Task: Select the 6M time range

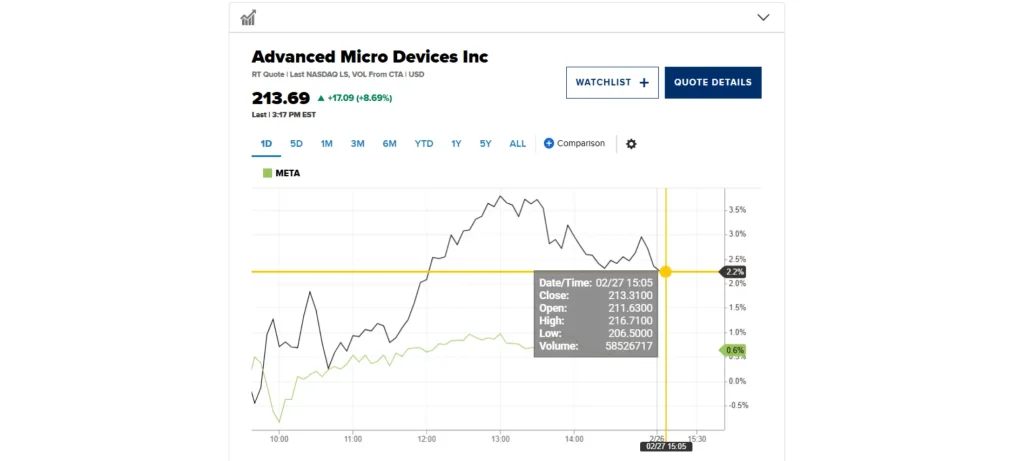Action: pyautogui.click(x=389, y=144)
